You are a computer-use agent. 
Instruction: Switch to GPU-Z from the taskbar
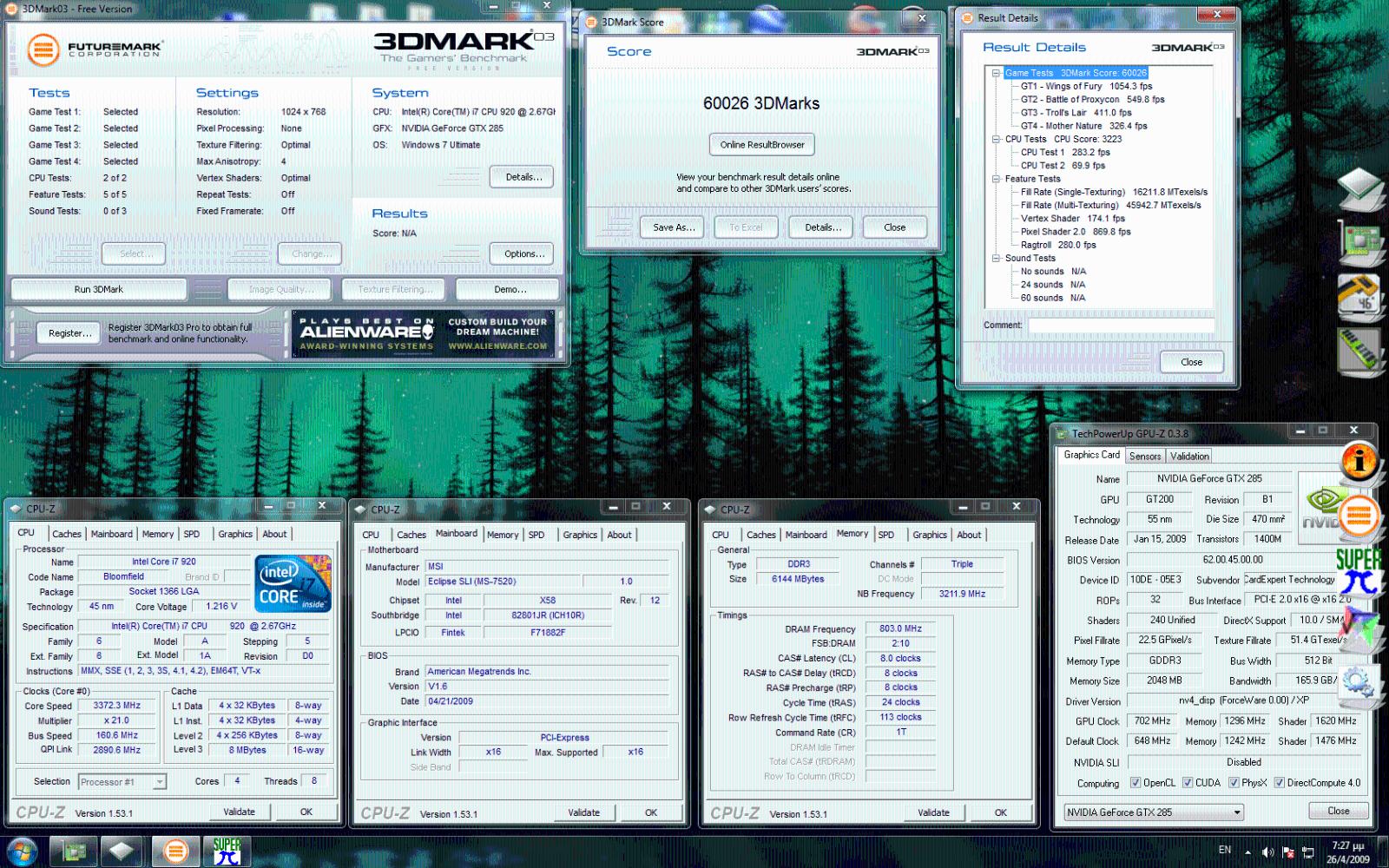point(72,852)
